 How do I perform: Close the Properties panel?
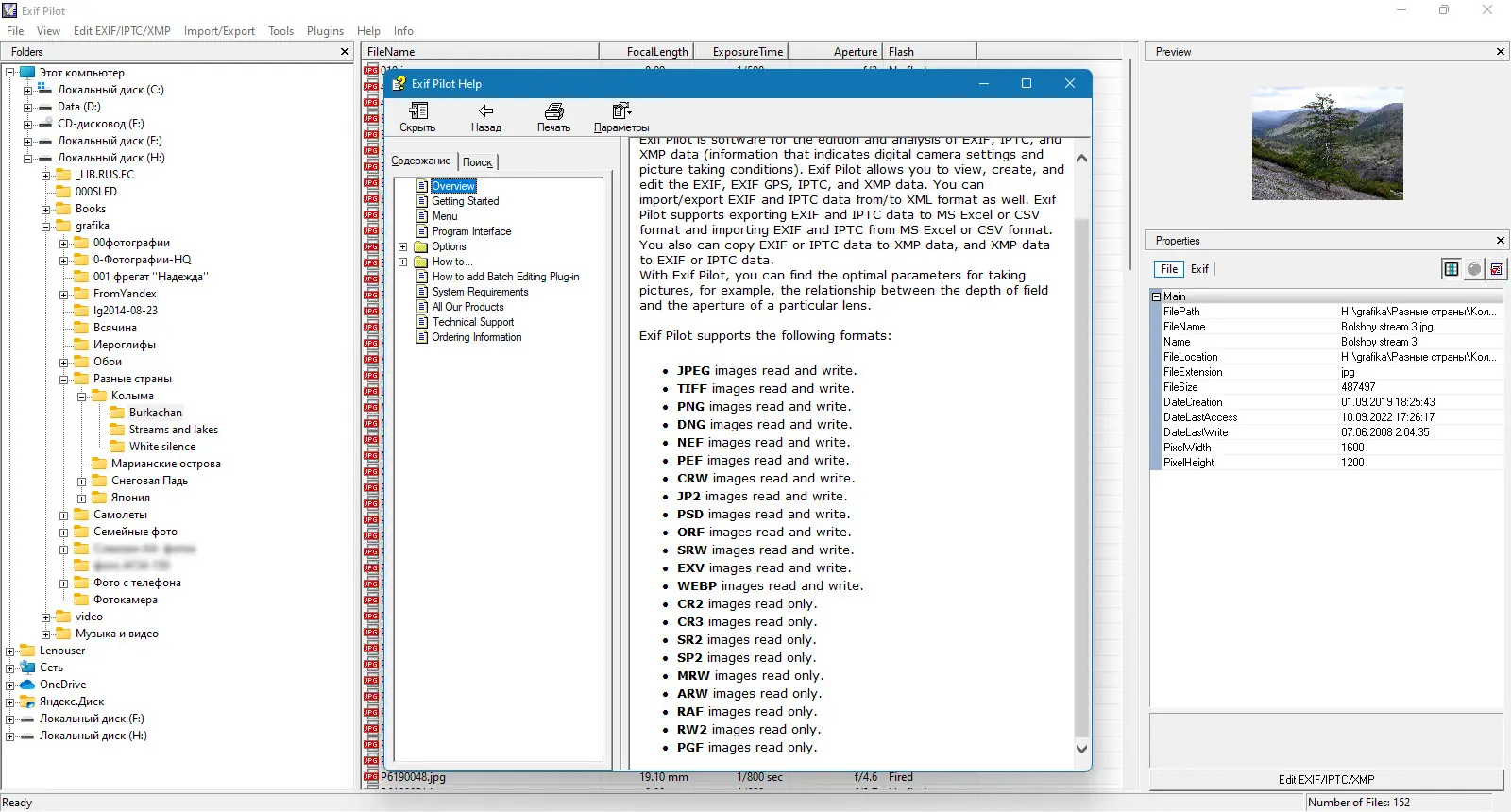coord(1500,241)
